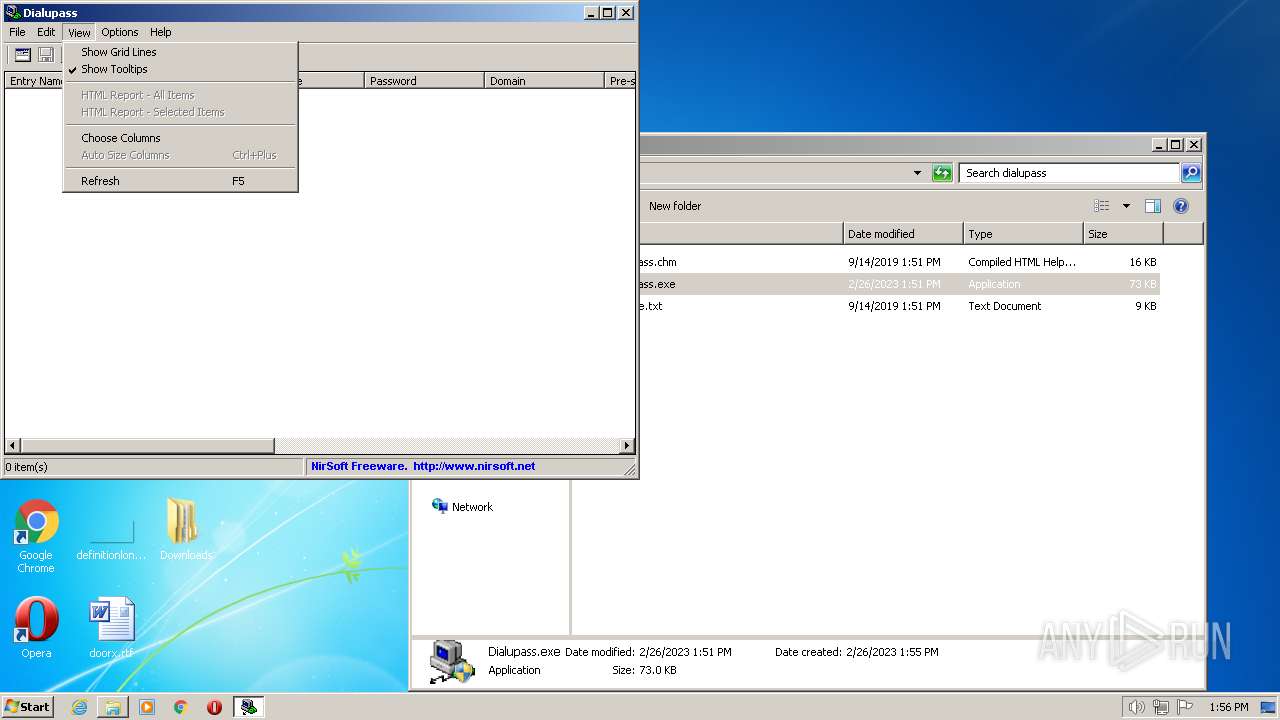Click the green refresh icon in Explorer address bar
Viewport: 1280px width, 720px height.
point(942,173)
